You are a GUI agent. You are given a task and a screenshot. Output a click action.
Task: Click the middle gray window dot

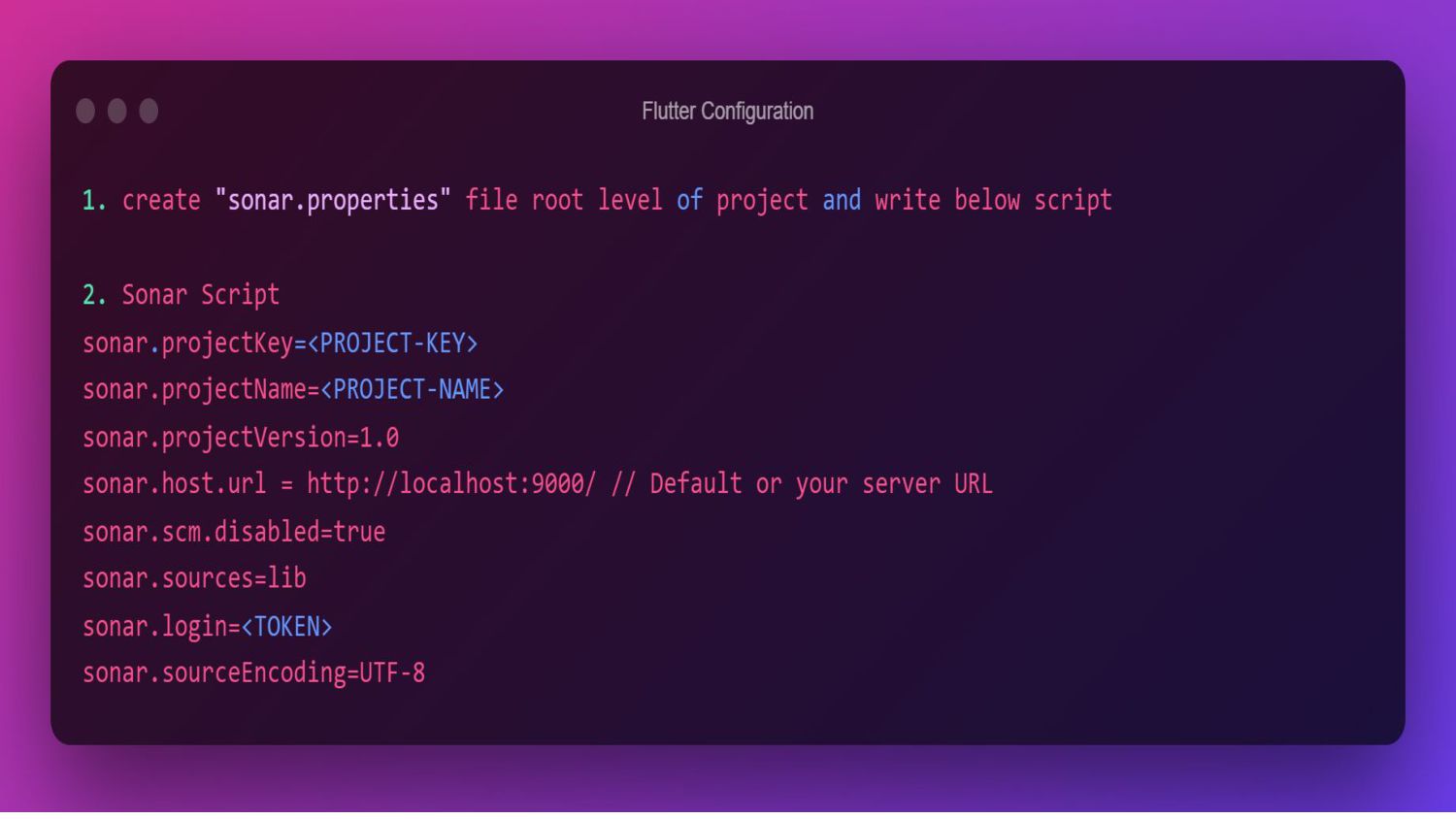coord(117,111)
